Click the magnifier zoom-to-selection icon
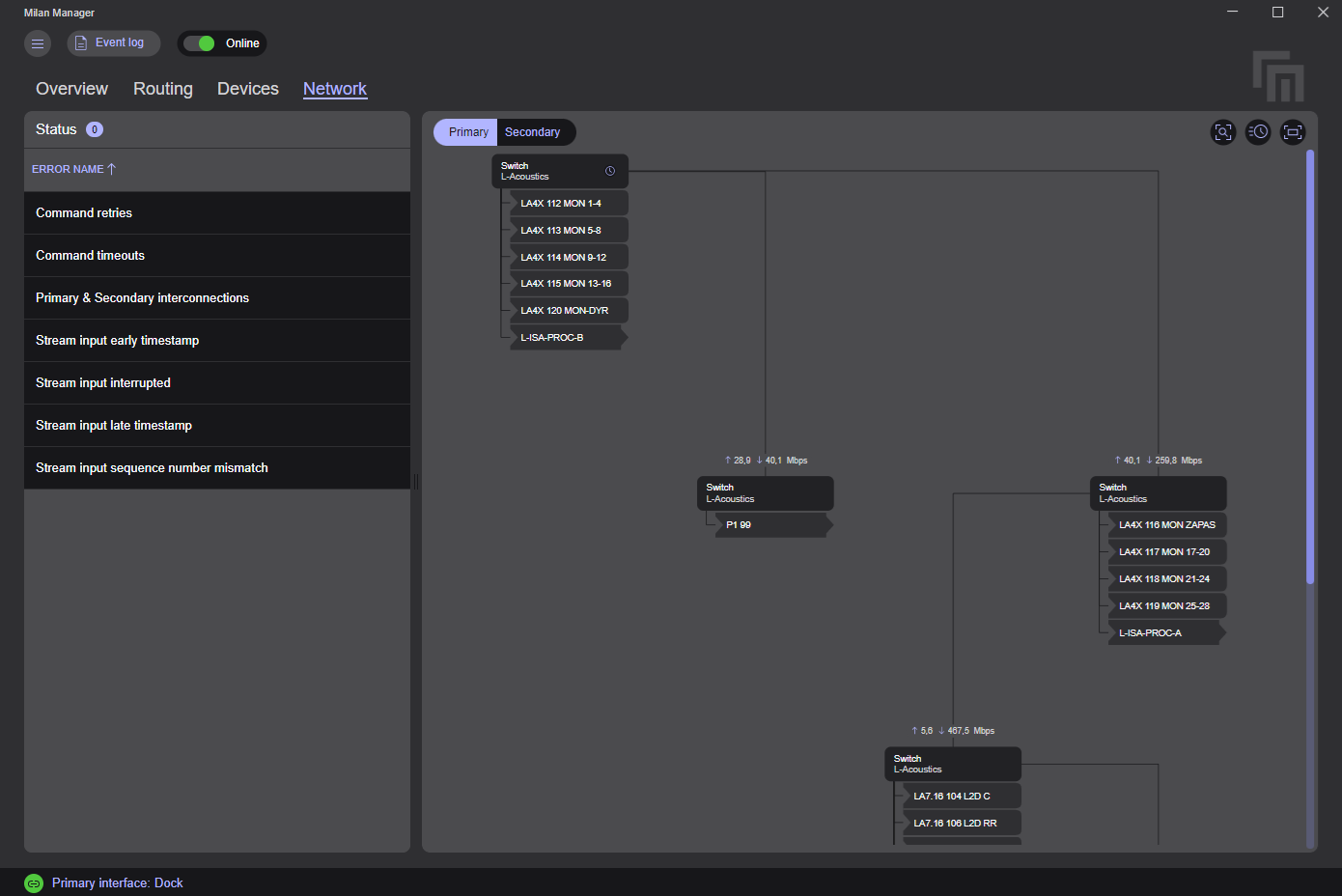 tap(1223, 132)
